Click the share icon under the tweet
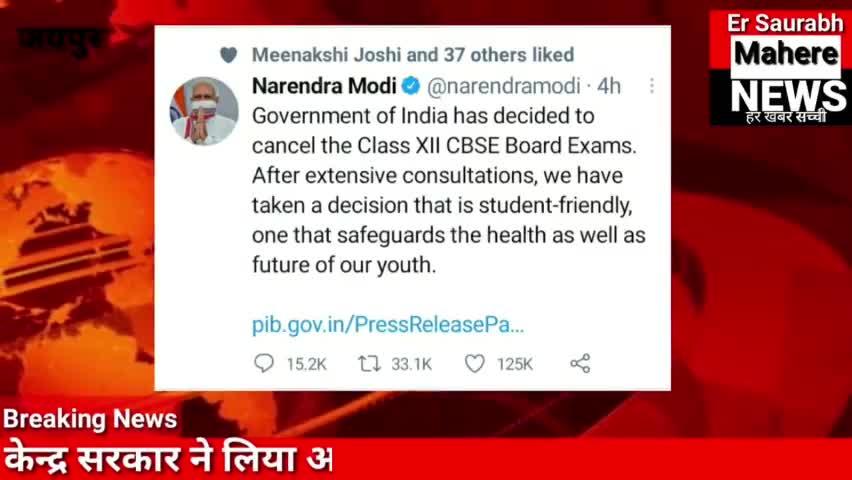Viewport: 852px width, 480px height. 580,363
